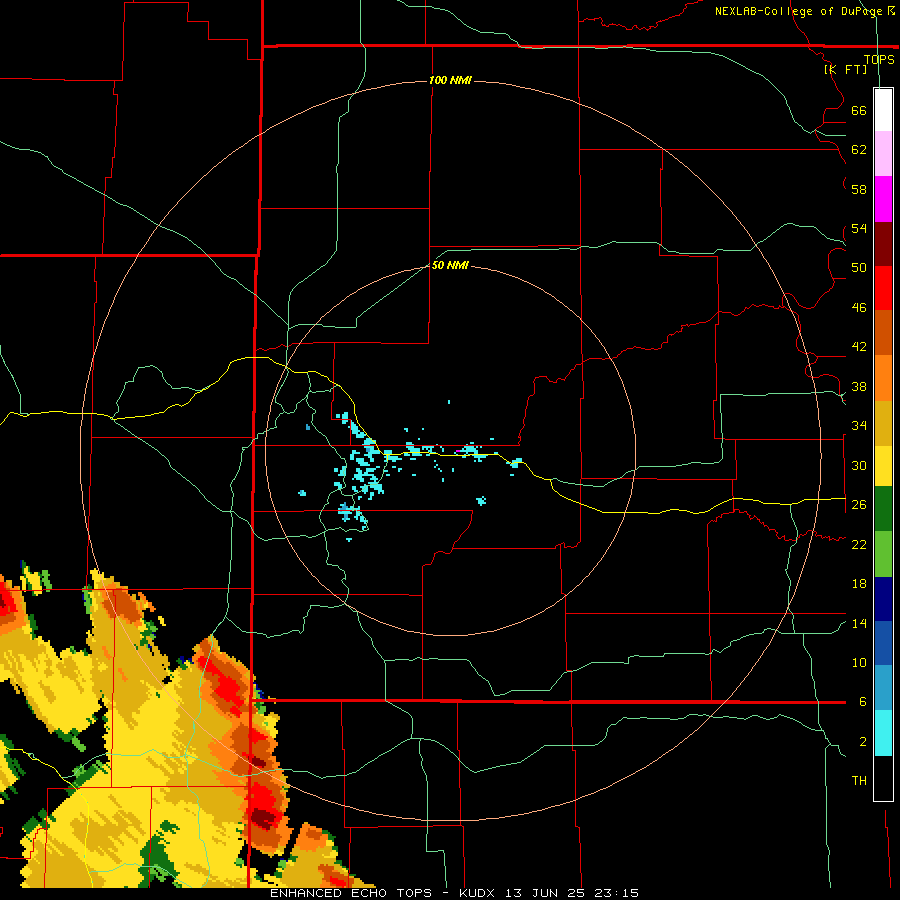Click the 34 legend value
Screen dimensions: 900x900
(x=859, y=425)
